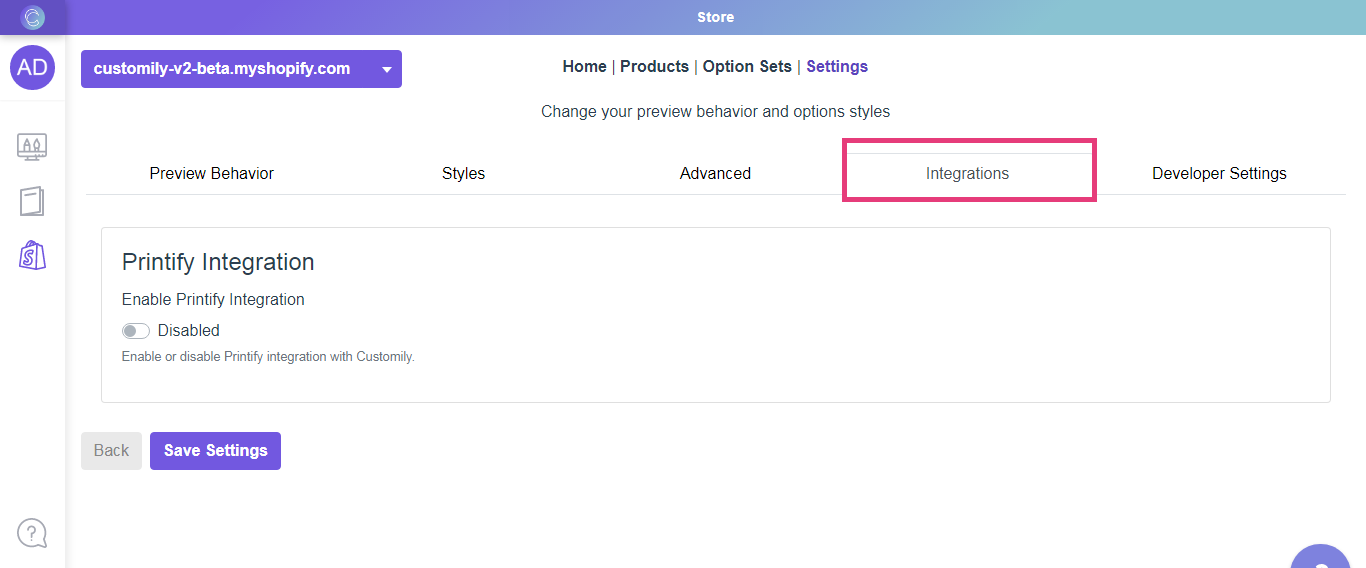Click the Customily logo in top-left corner

point(33,17)
